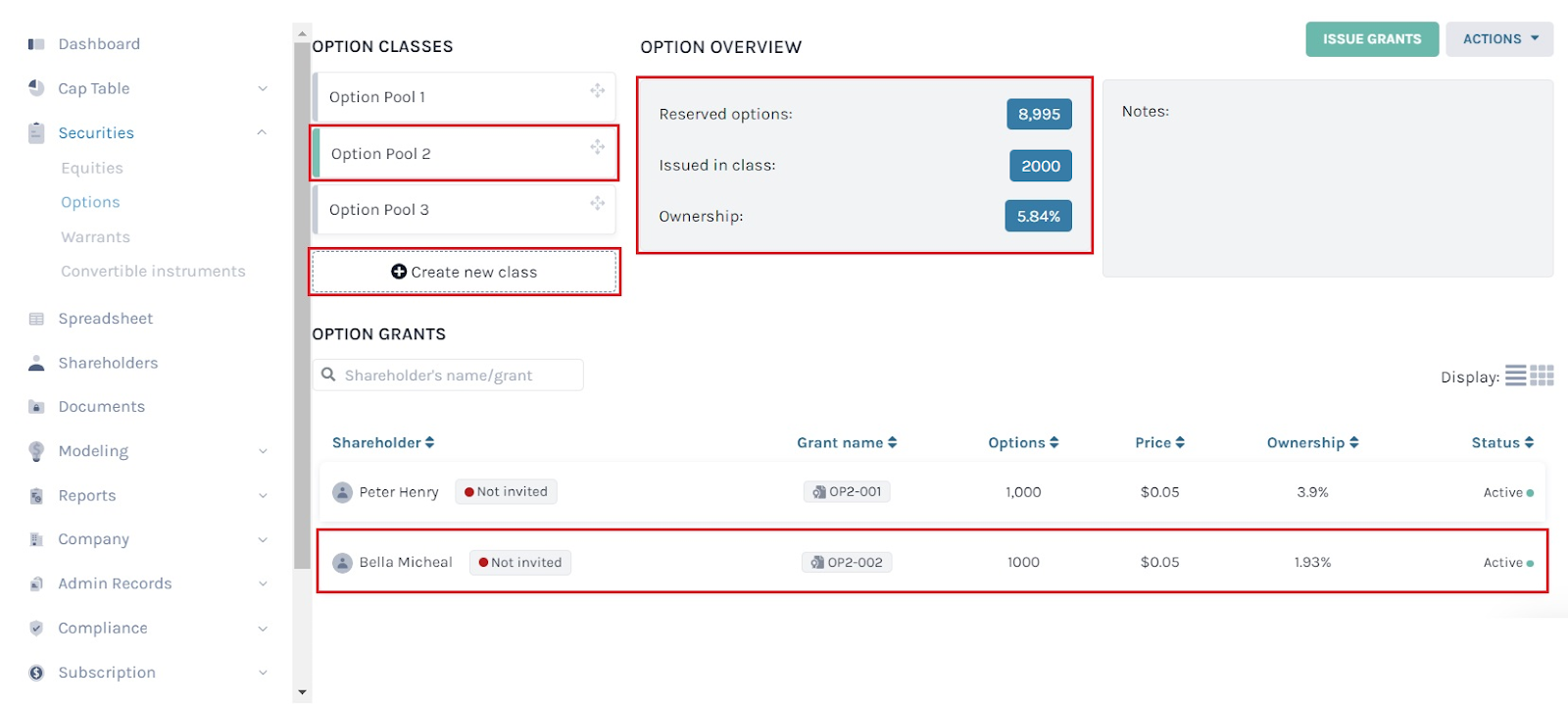Sort by Price column arrows
1568x707 pixels.
tap(1180, 443)
